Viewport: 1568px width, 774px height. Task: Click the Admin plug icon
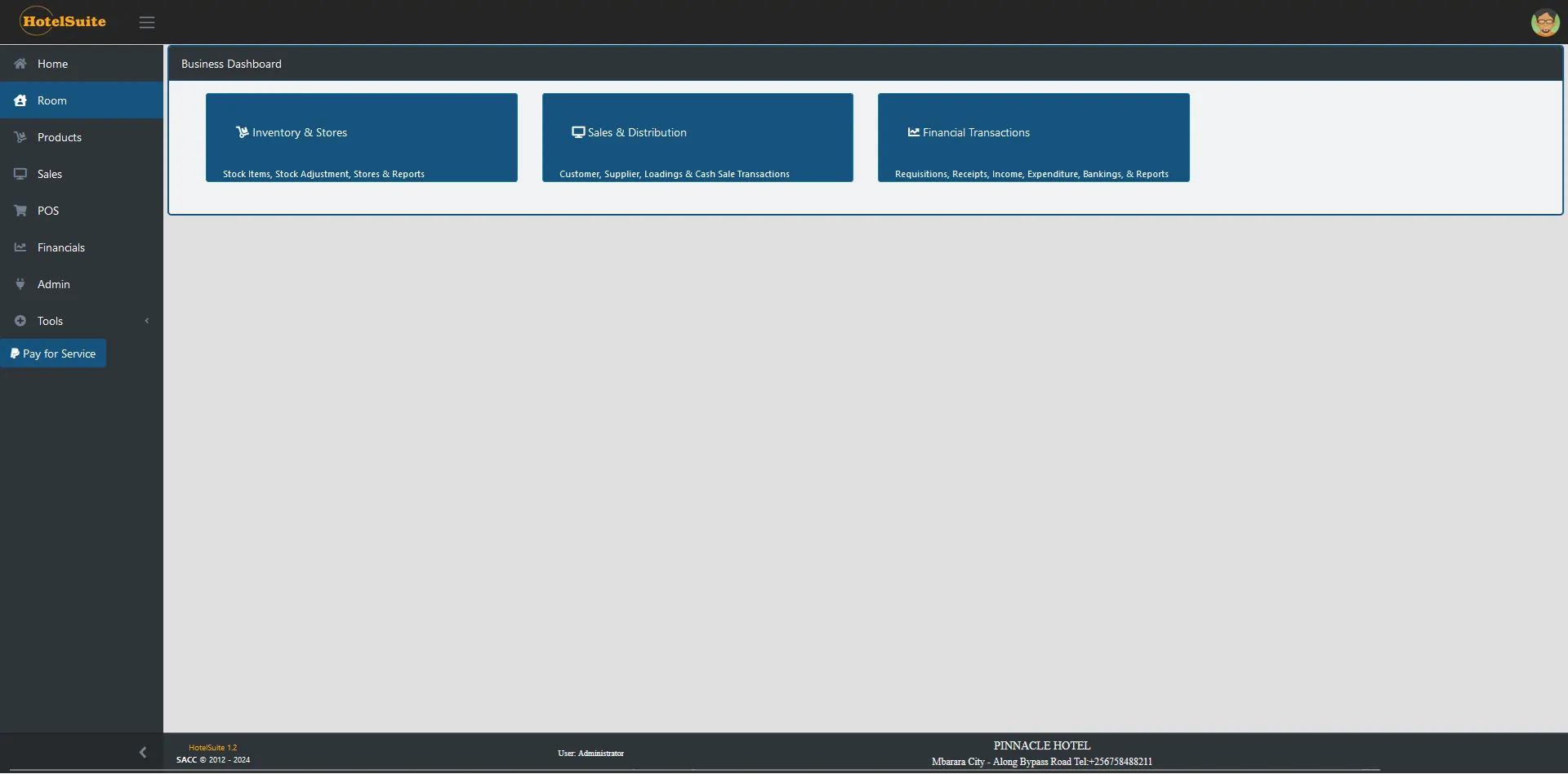20,284
